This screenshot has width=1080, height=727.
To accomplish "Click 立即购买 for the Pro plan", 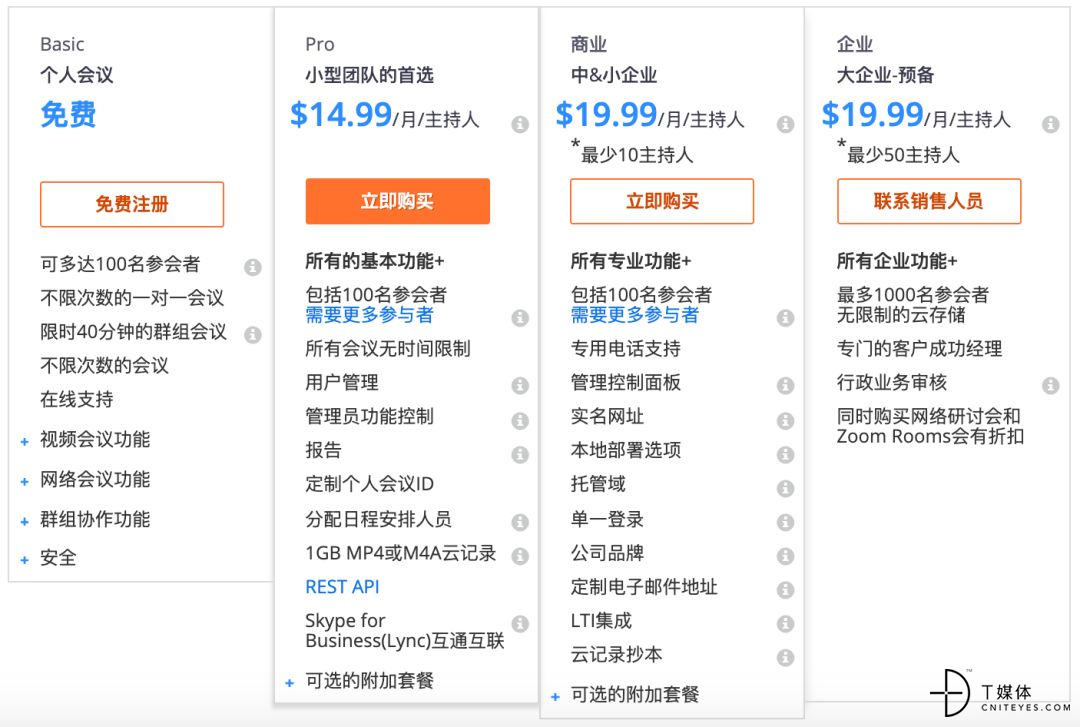I will pyautogui.click(x=397, y=201).
